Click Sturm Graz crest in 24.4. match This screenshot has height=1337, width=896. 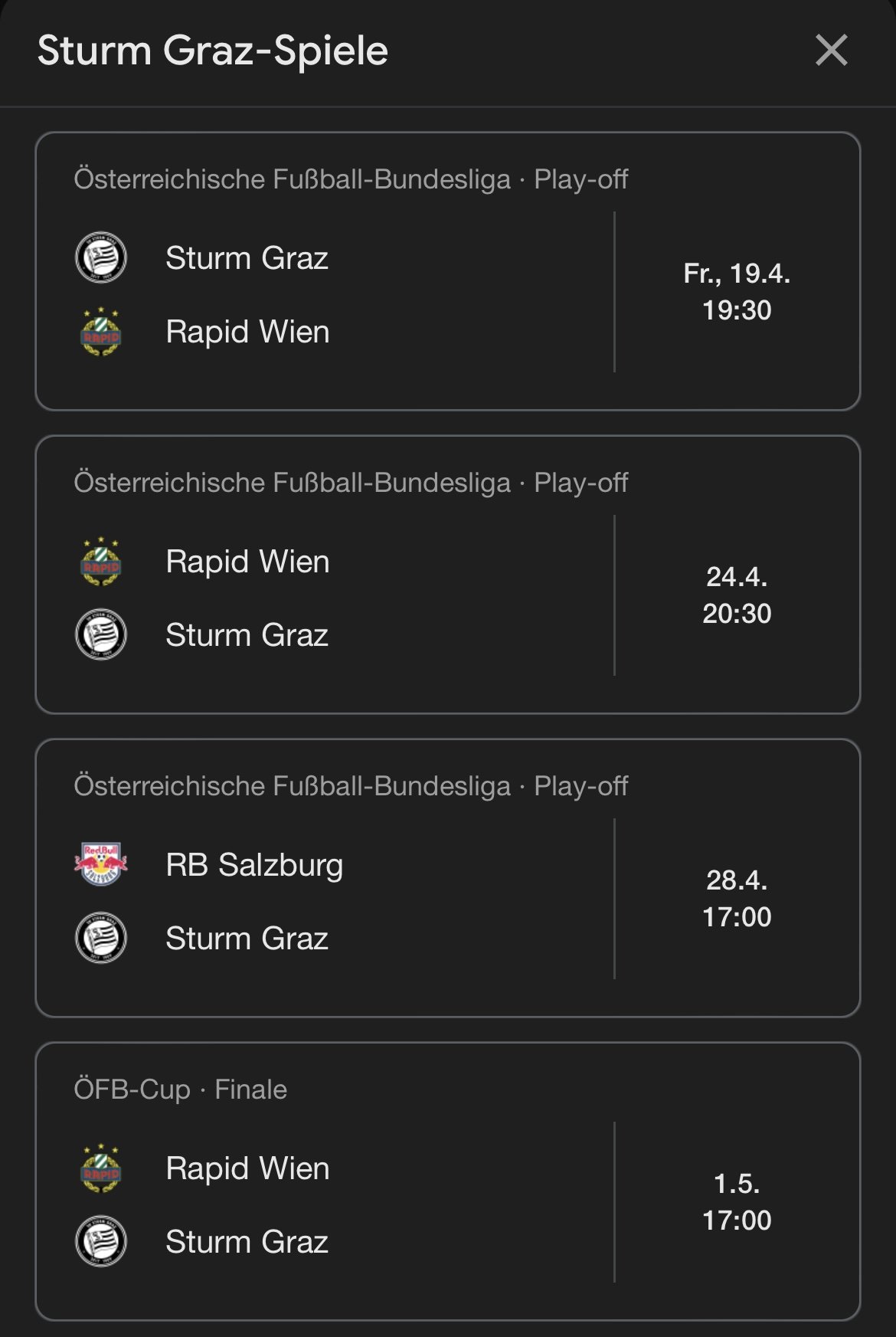[101, 634]
